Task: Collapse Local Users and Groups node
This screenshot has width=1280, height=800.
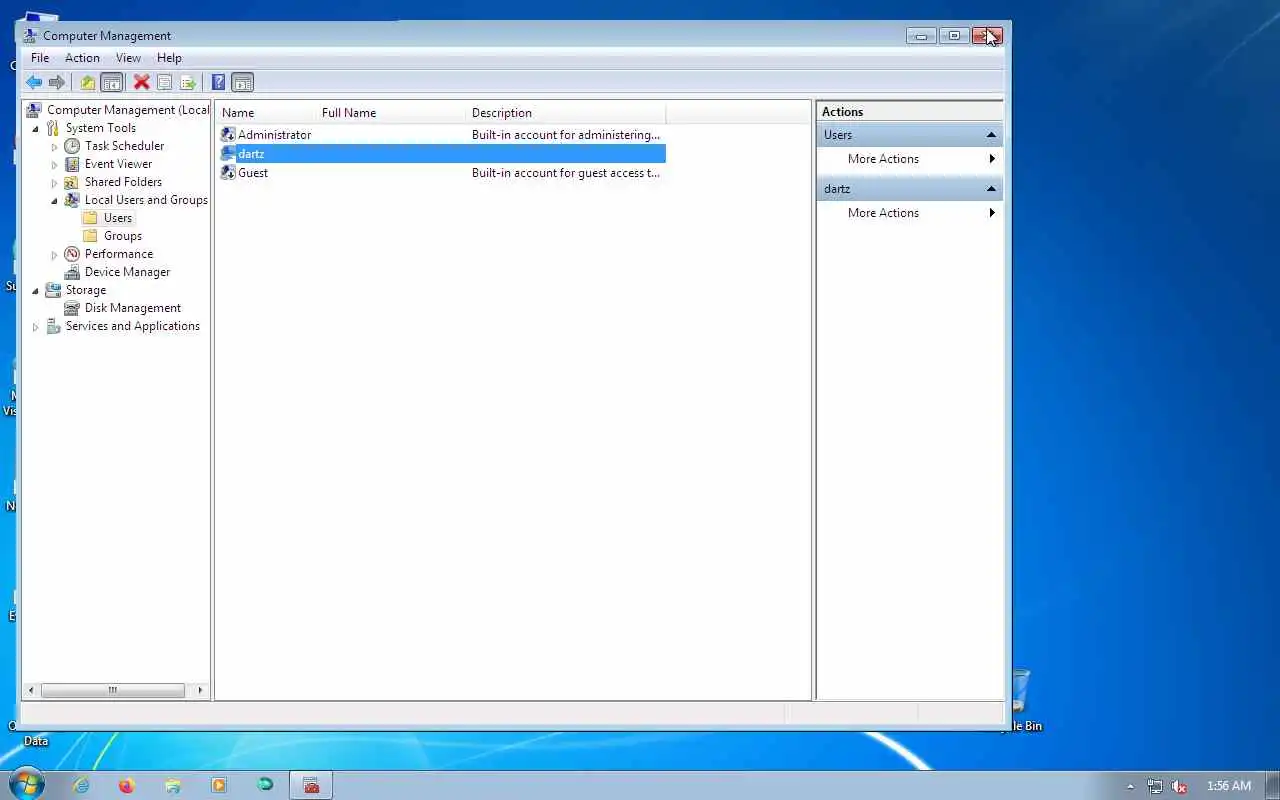Action: coord(55,201)
